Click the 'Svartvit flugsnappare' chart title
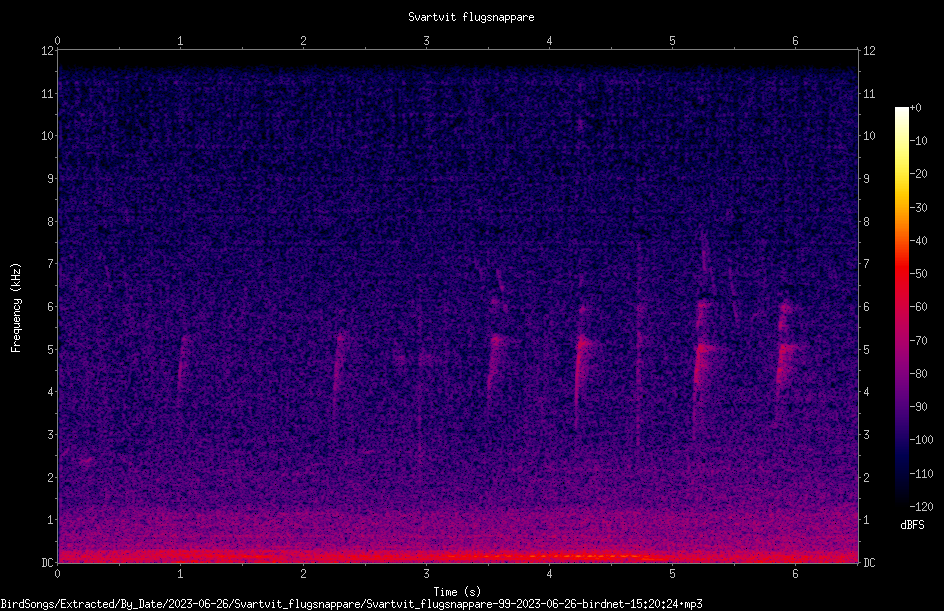Screen dimensions: 944x611 tap(471, 17)
